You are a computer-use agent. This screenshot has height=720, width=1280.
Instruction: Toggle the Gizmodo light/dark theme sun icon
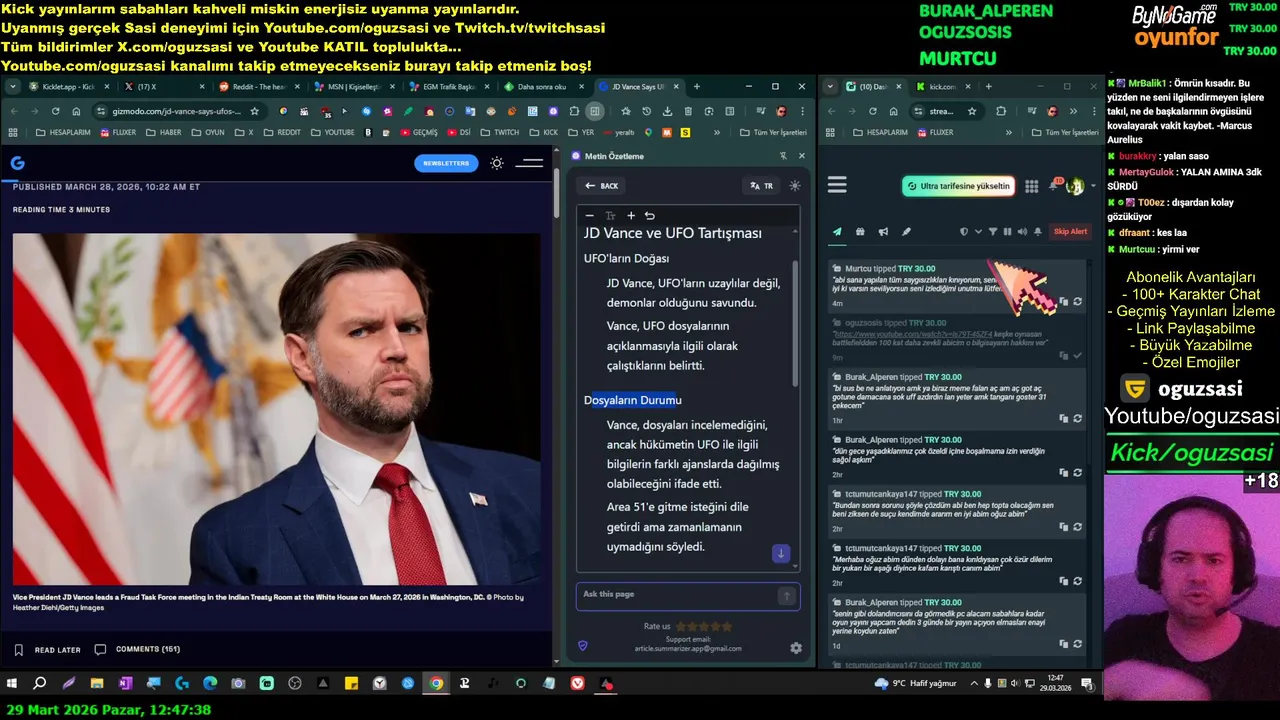point(497,163)
